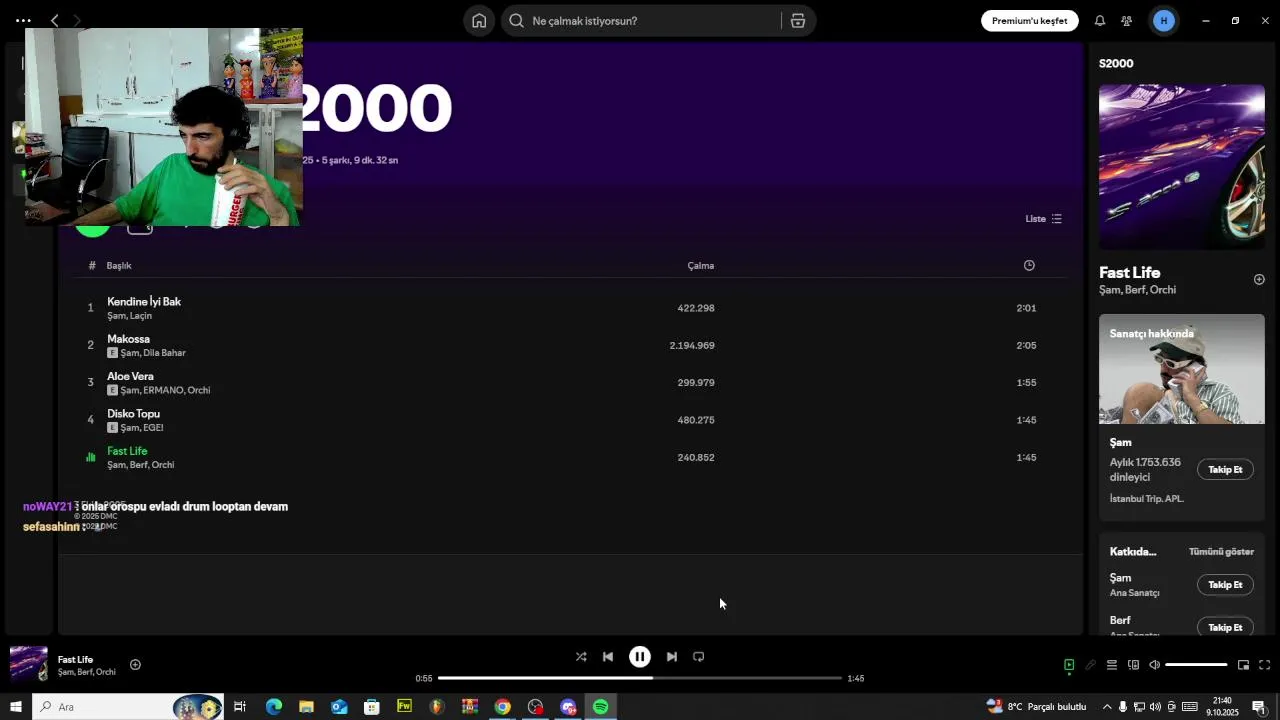The width and height of the screenshot is (1280, 720).
Task: Open artist link 'EGE!' in Disko Topu row
Action: coord(153,428)
